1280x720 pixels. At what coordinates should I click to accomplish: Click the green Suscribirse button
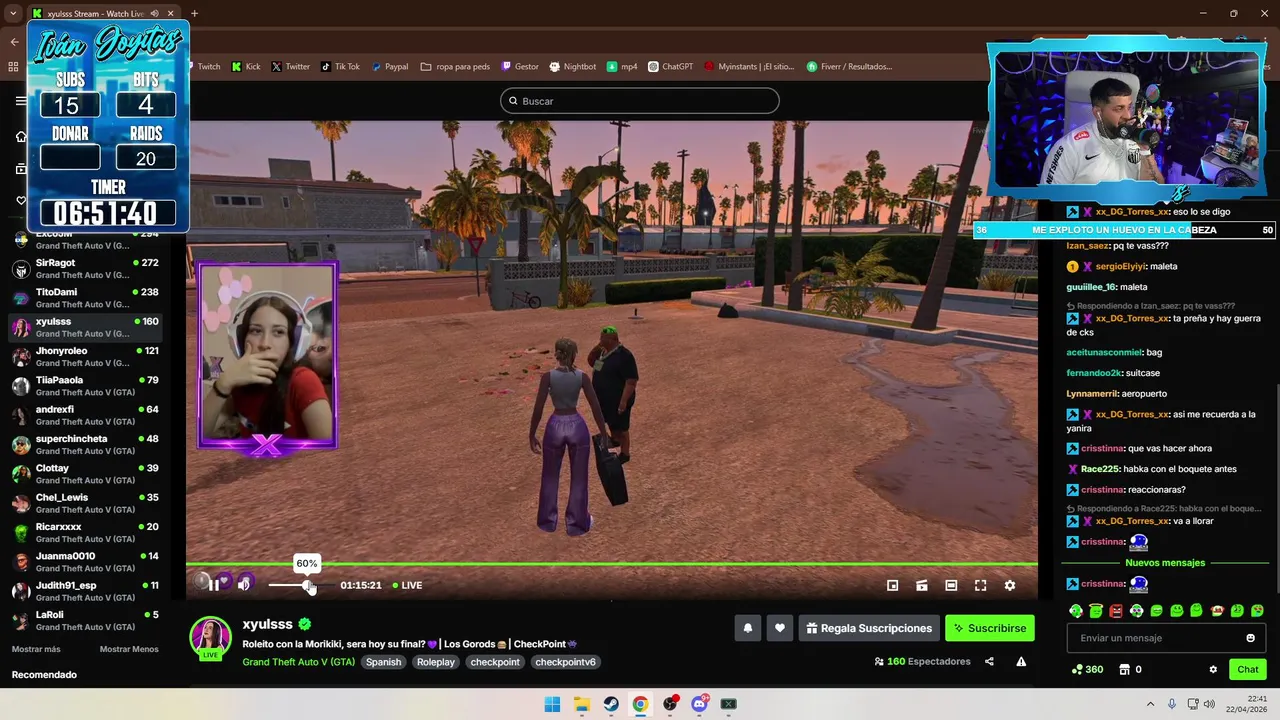point(990,628)
